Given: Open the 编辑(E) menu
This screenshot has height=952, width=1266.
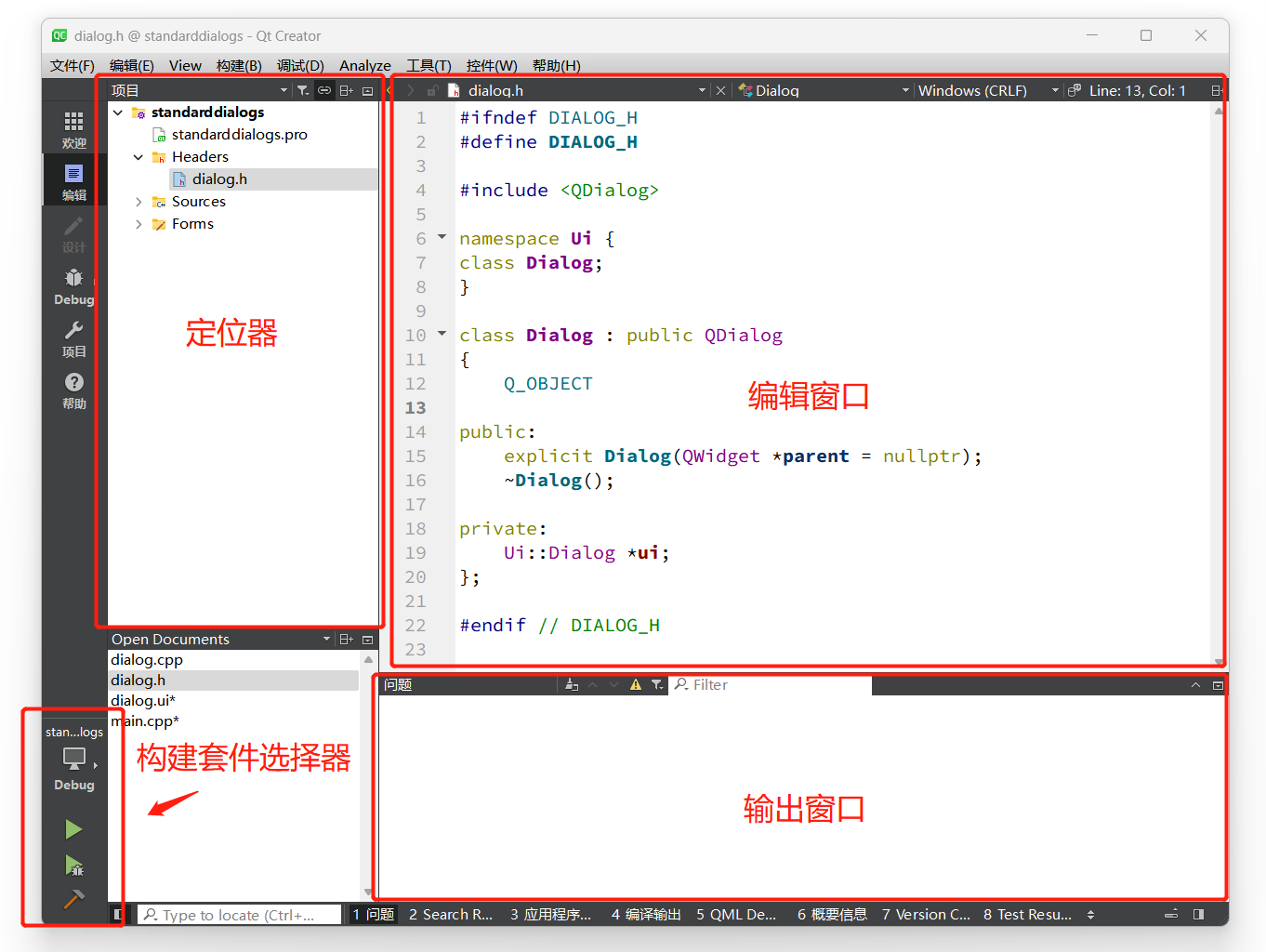Looking at the screenshot, I should click(132, 65).
